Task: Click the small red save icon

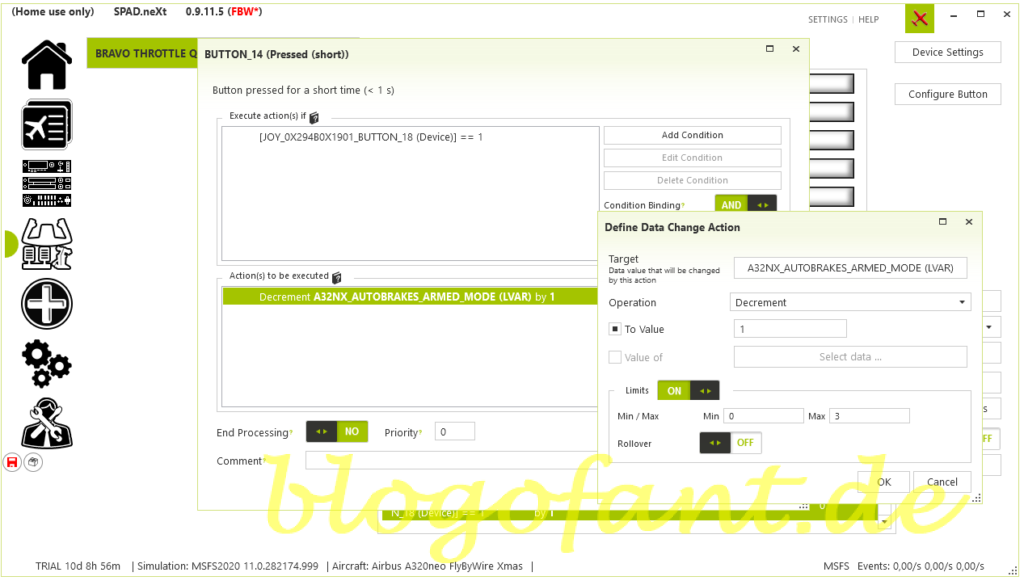Action: (x=13, y=462)
